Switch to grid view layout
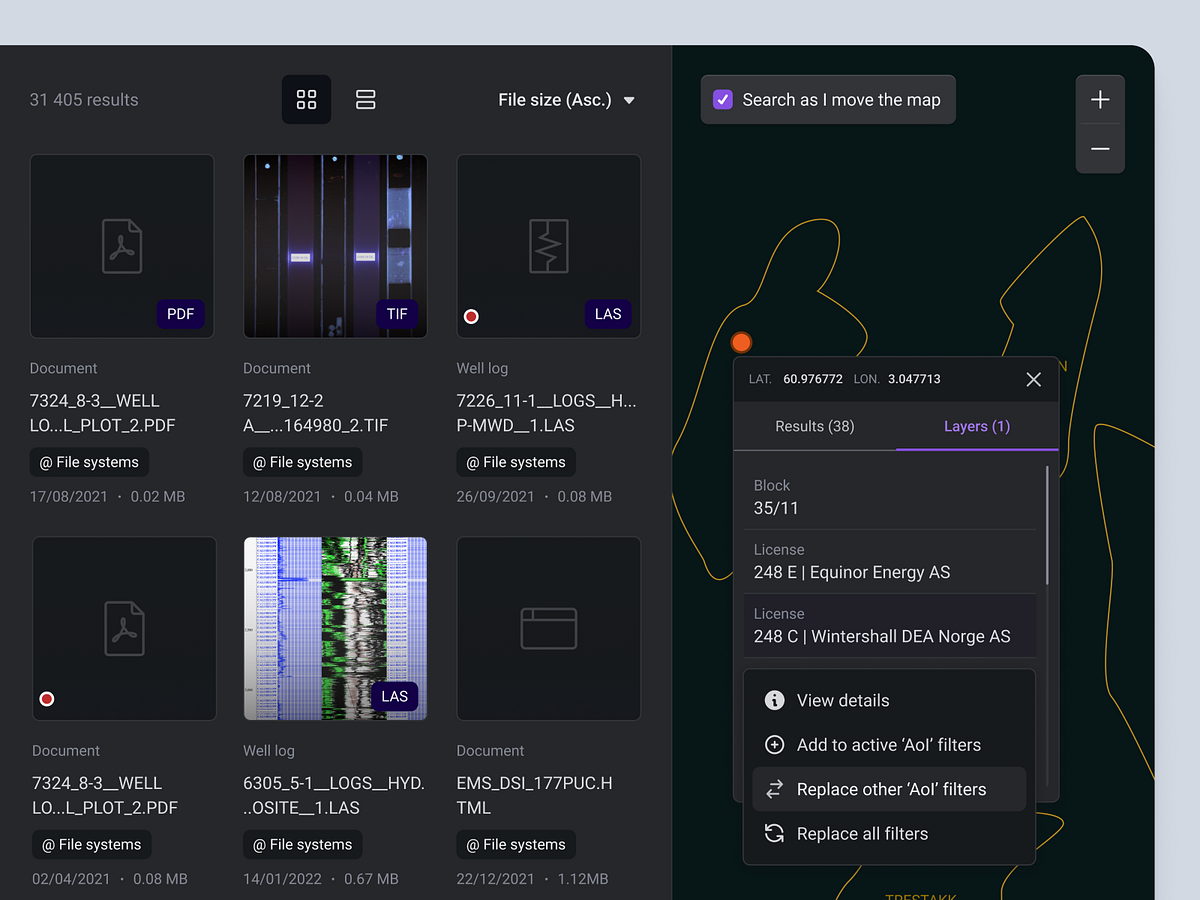The width and height of the screenshot is (1200, 900). 306,99
